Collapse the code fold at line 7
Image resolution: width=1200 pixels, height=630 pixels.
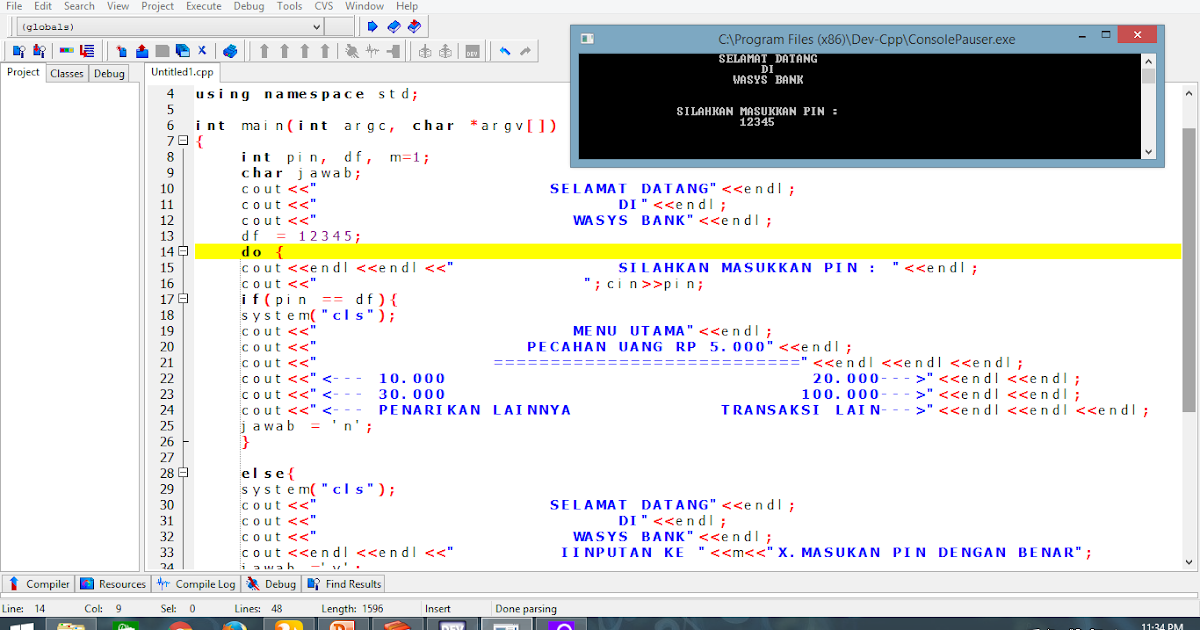[x=182, y=141]
